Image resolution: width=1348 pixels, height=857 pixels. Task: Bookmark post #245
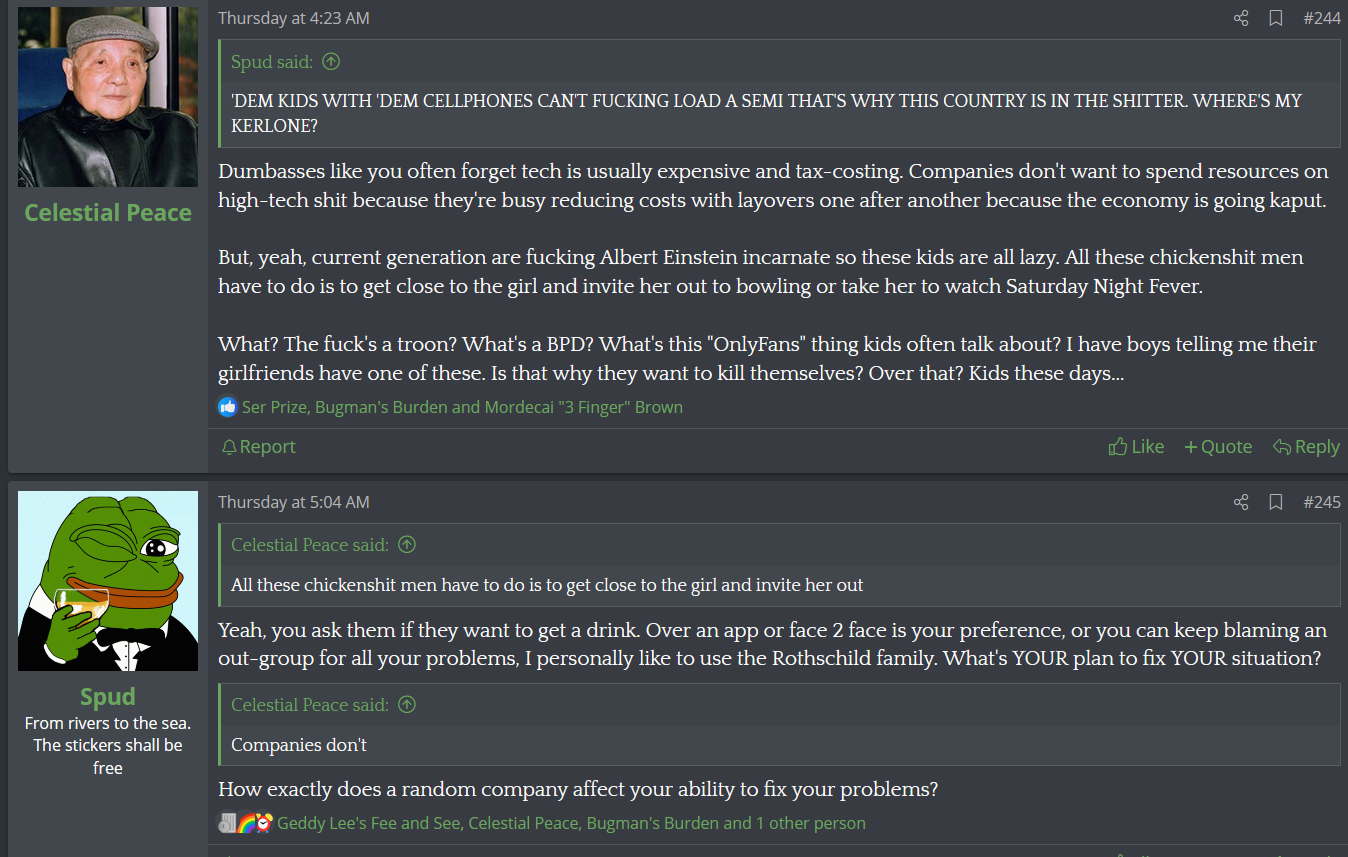pyautogui.click(x=1276, y=502)
